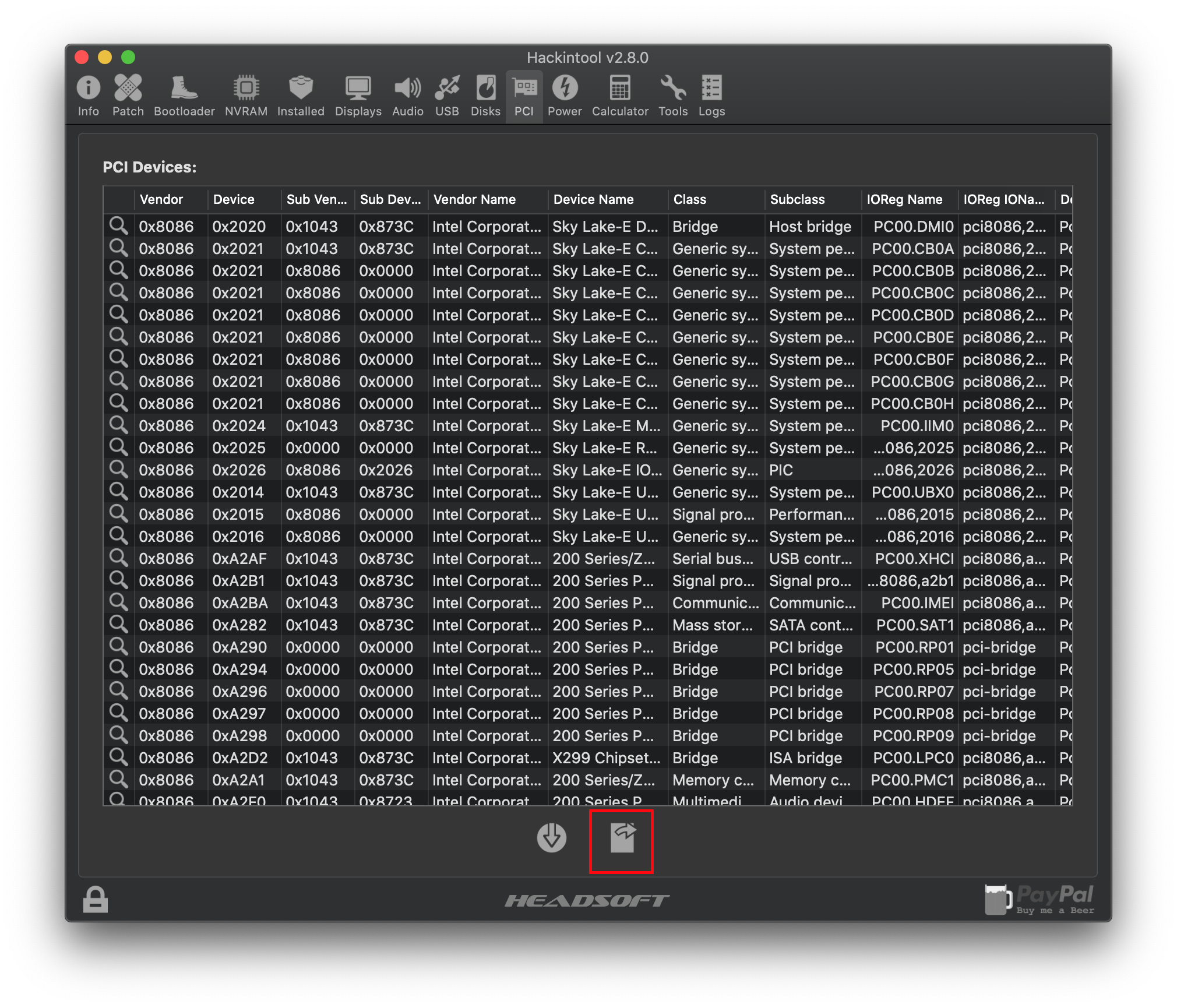This screenshot has width=1177, height=1008.
Task: Click magnifier for 0xA2AF USB row
Action: pyautogui.click(x=118, y=558)
